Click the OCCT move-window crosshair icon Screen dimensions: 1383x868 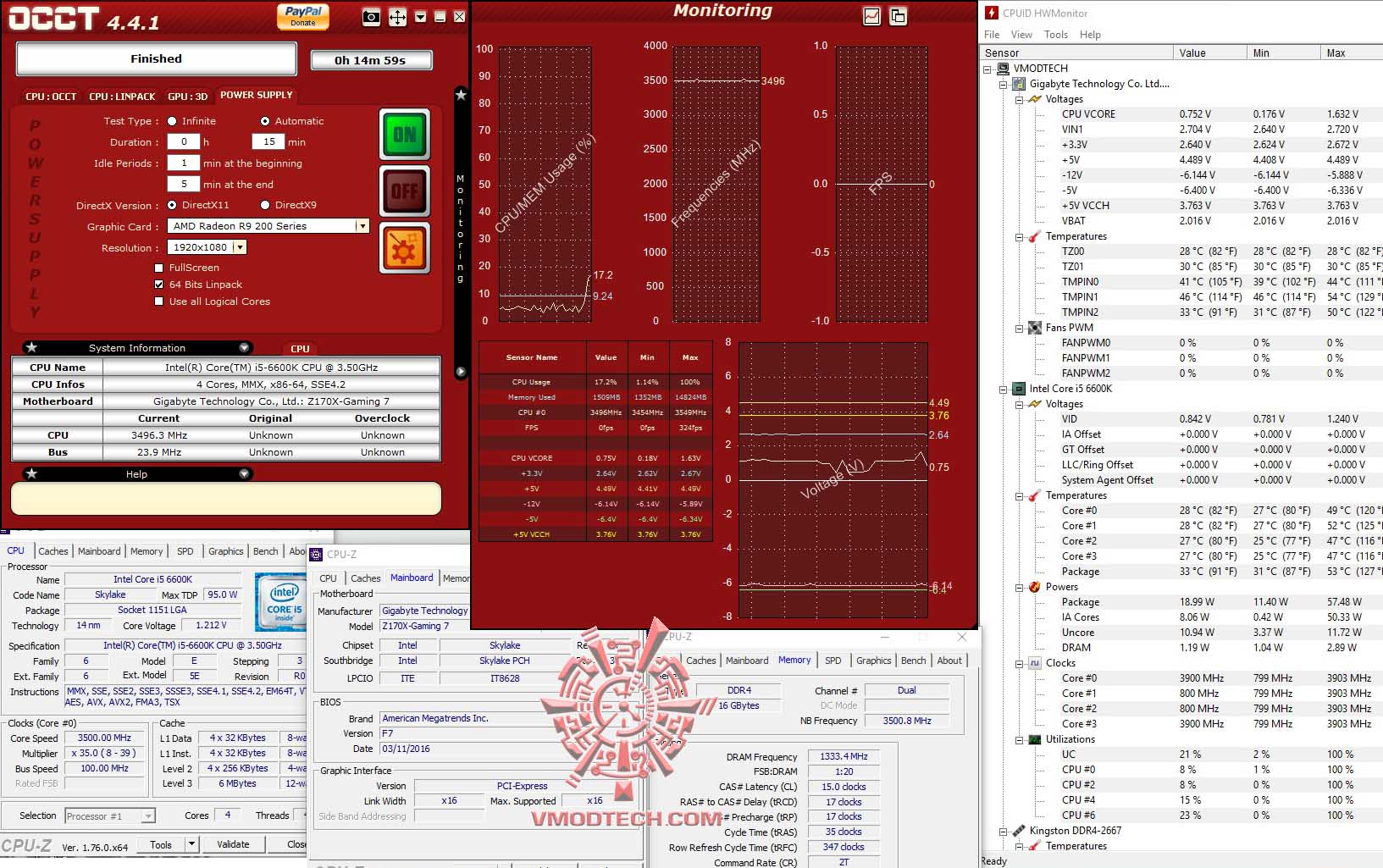[x=397, y=17]
